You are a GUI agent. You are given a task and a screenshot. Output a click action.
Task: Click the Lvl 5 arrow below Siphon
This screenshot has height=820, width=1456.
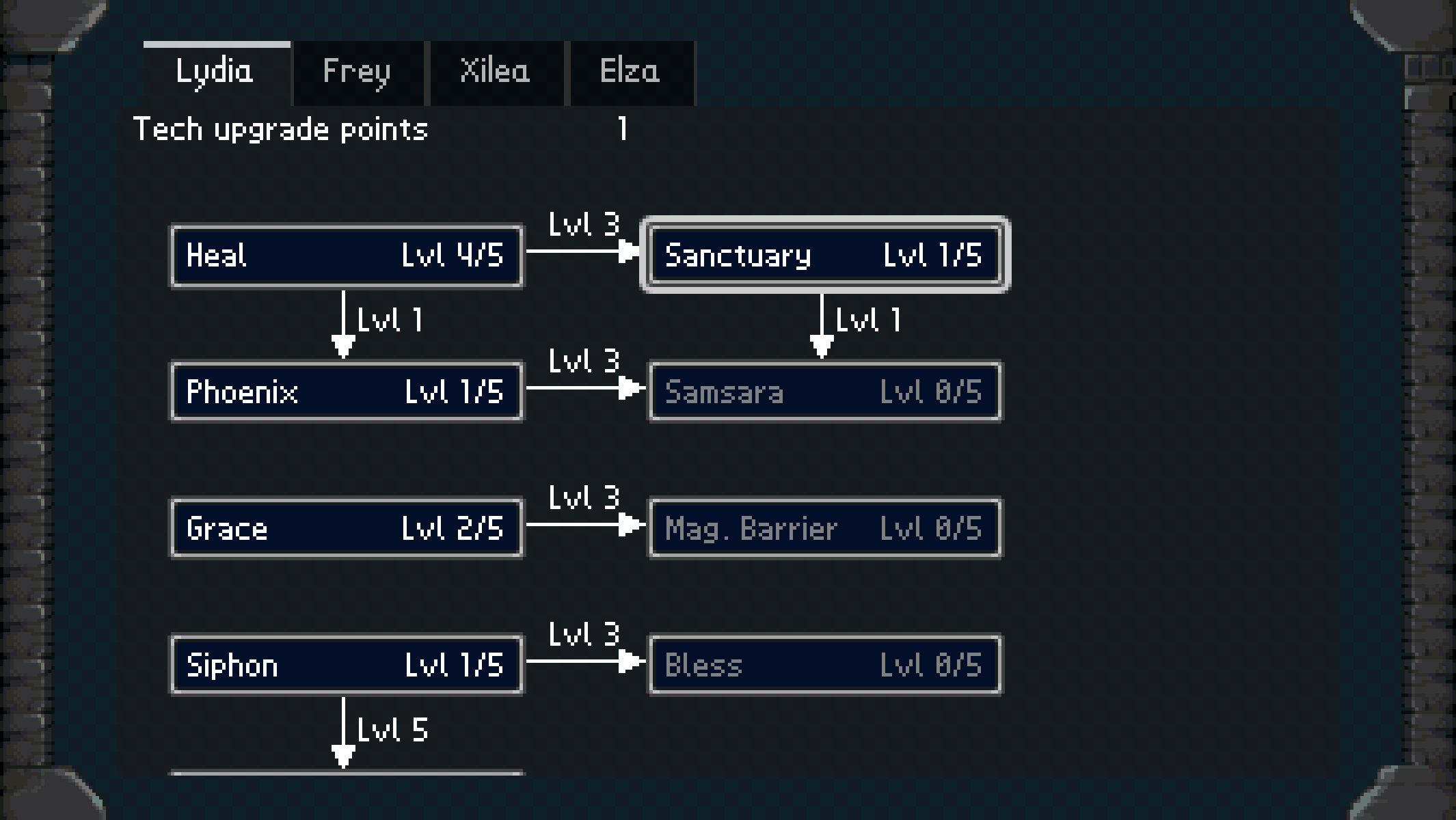[343, 733]
